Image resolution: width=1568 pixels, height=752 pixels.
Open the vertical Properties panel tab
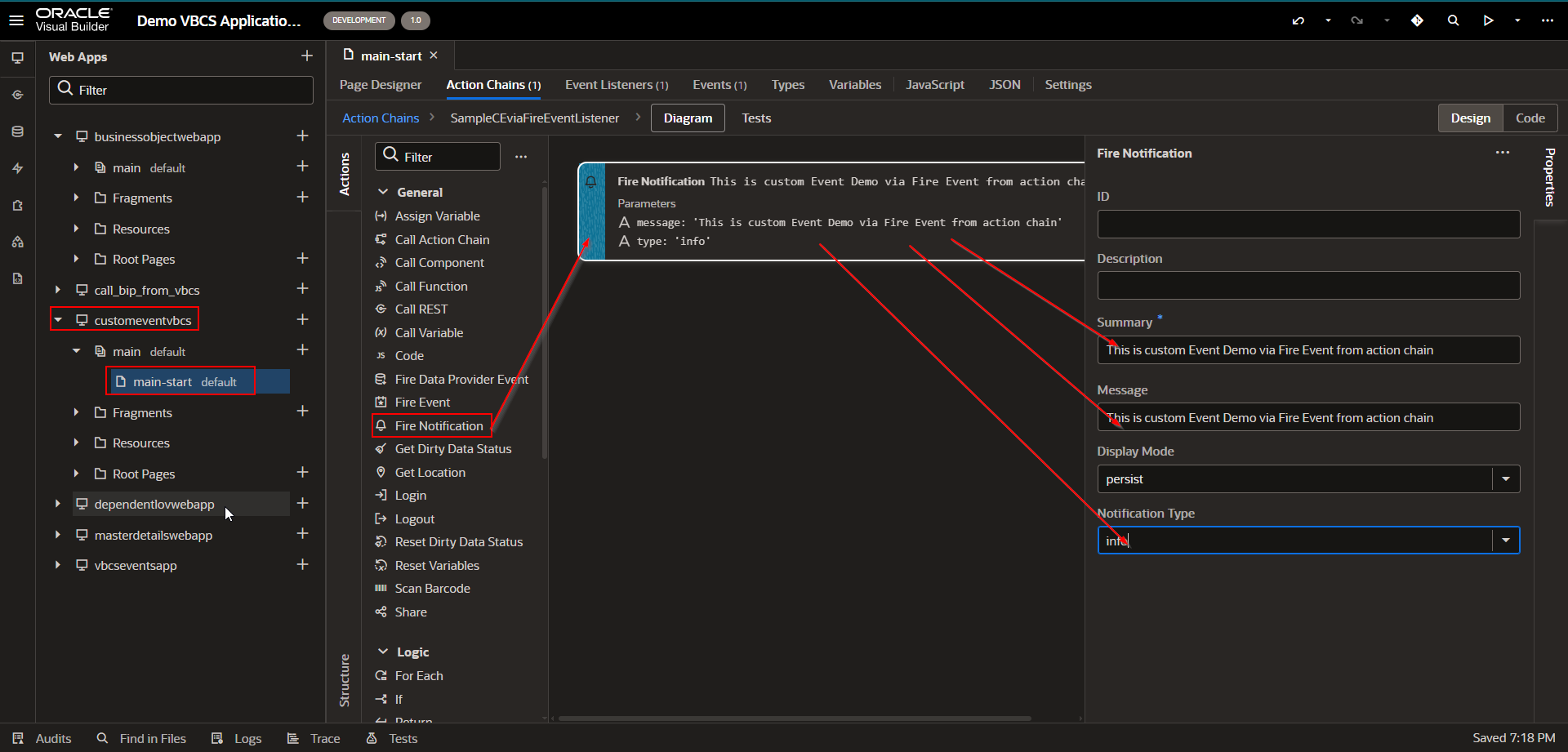click(x=1549, y=177)
